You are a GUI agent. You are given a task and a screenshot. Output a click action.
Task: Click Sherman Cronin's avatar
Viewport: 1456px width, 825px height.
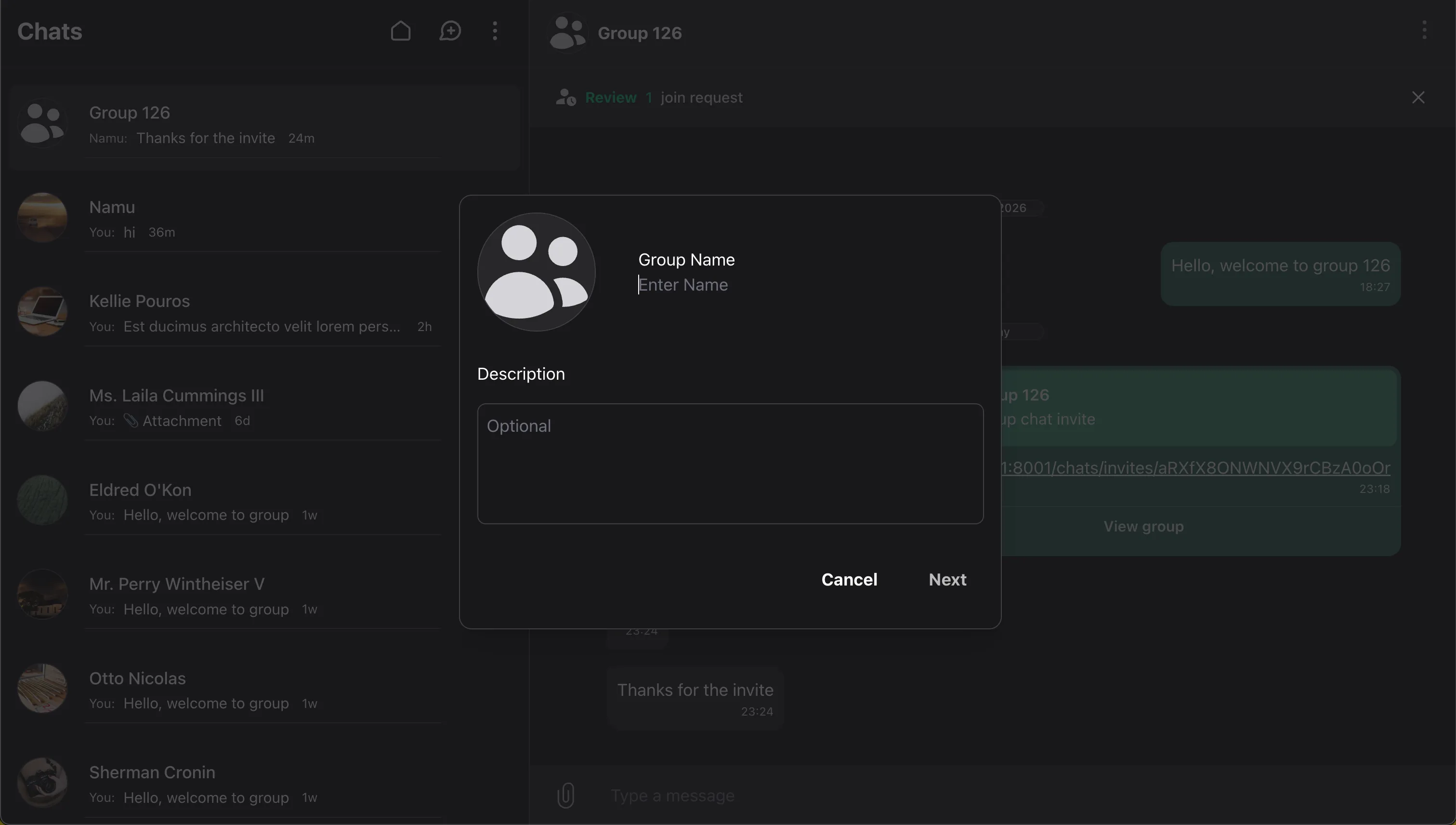pos(42,783)
